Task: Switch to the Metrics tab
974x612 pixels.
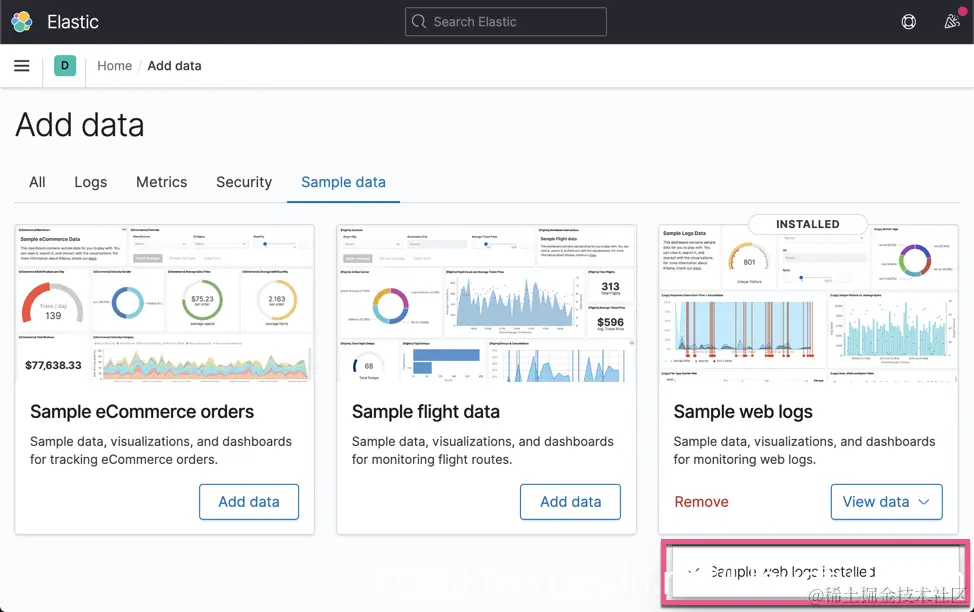Action: (162, 182)
